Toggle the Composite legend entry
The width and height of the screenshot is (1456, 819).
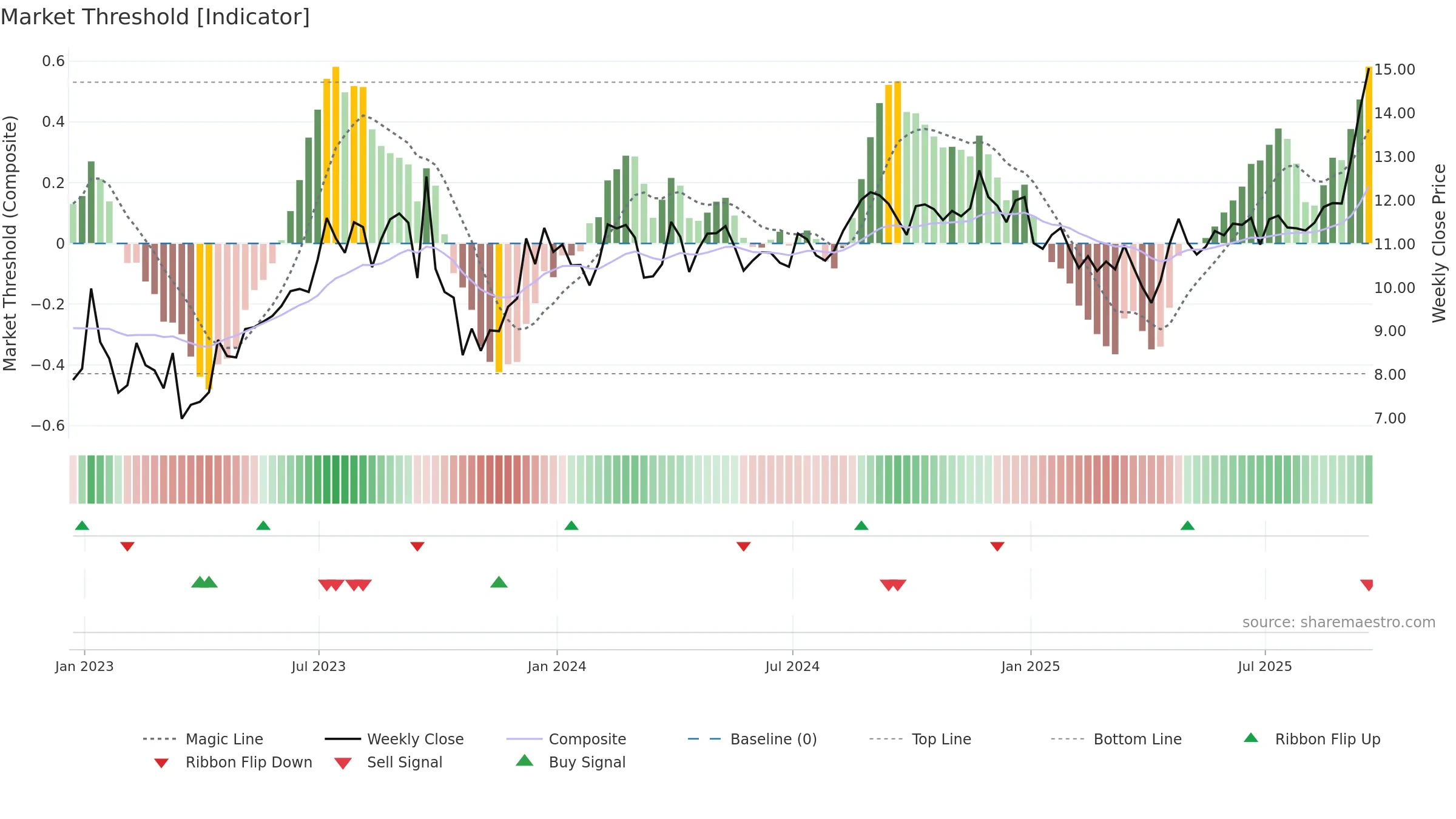[x=566, y=739]
